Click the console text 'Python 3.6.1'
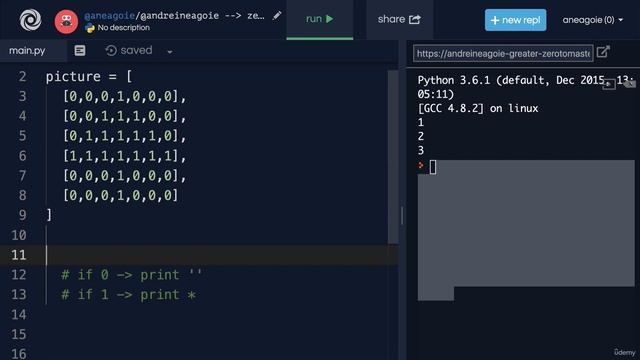Image resolution: width=640 pixels, height=360 pixels. 453,80
